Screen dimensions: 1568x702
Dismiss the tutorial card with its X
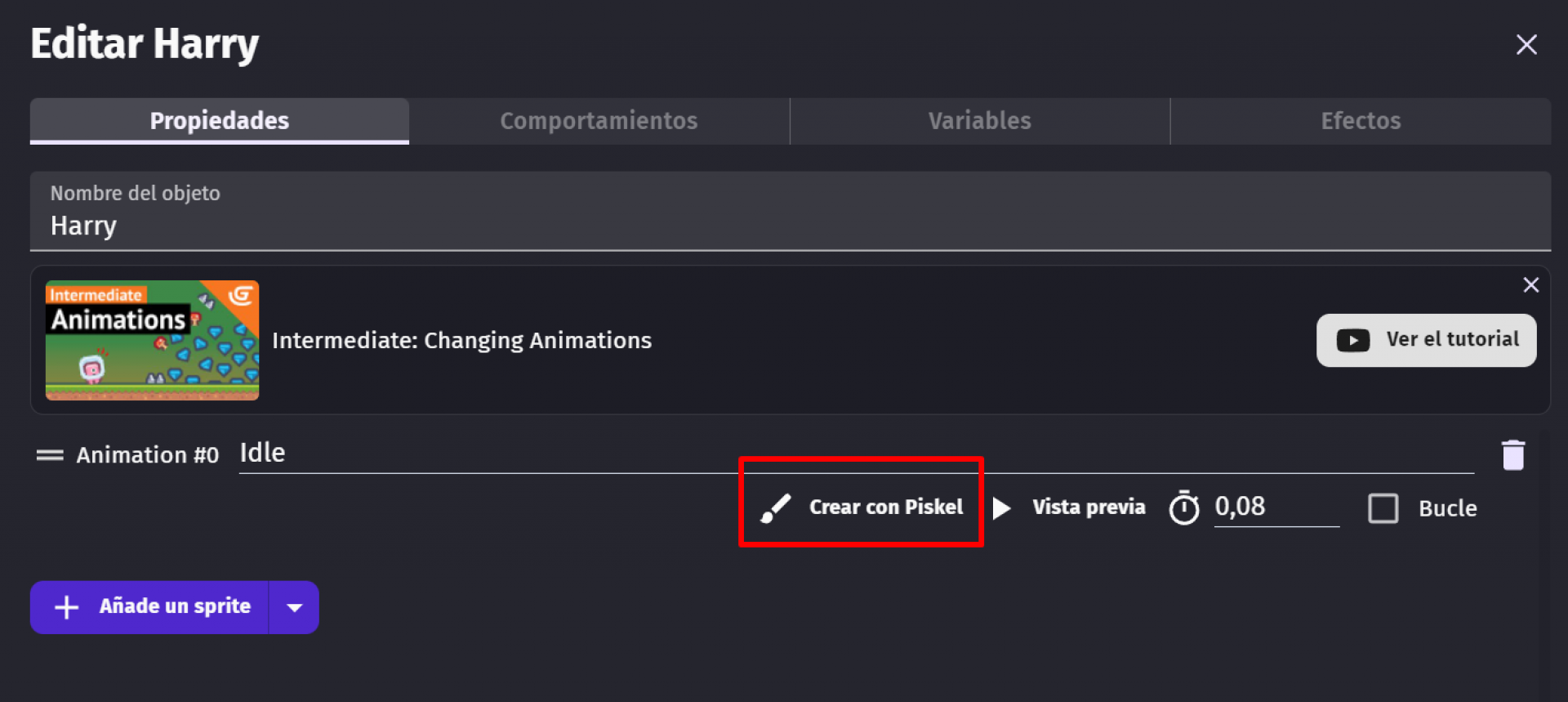[x=1530, y=284]
